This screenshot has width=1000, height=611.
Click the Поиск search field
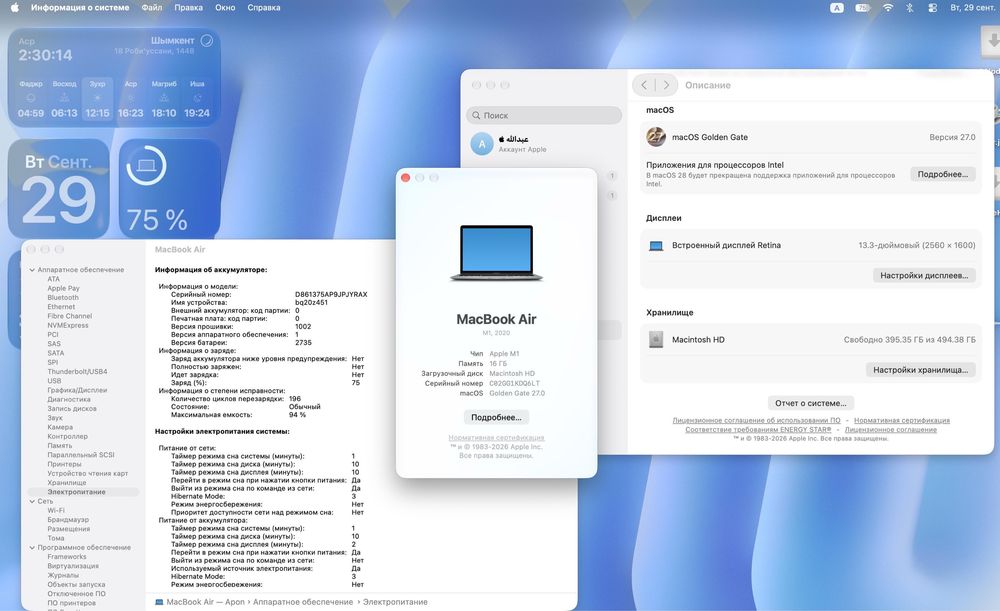544,115
